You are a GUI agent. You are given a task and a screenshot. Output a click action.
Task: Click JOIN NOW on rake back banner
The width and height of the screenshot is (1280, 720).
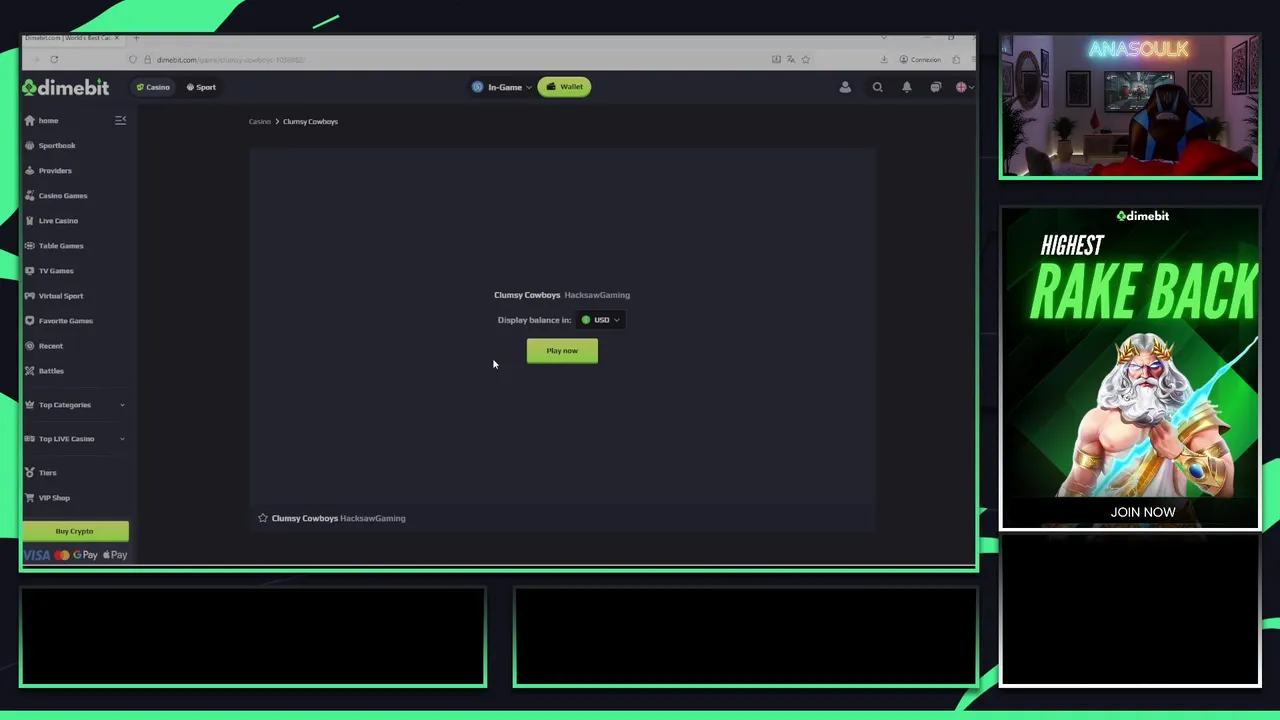(1143, 512)
